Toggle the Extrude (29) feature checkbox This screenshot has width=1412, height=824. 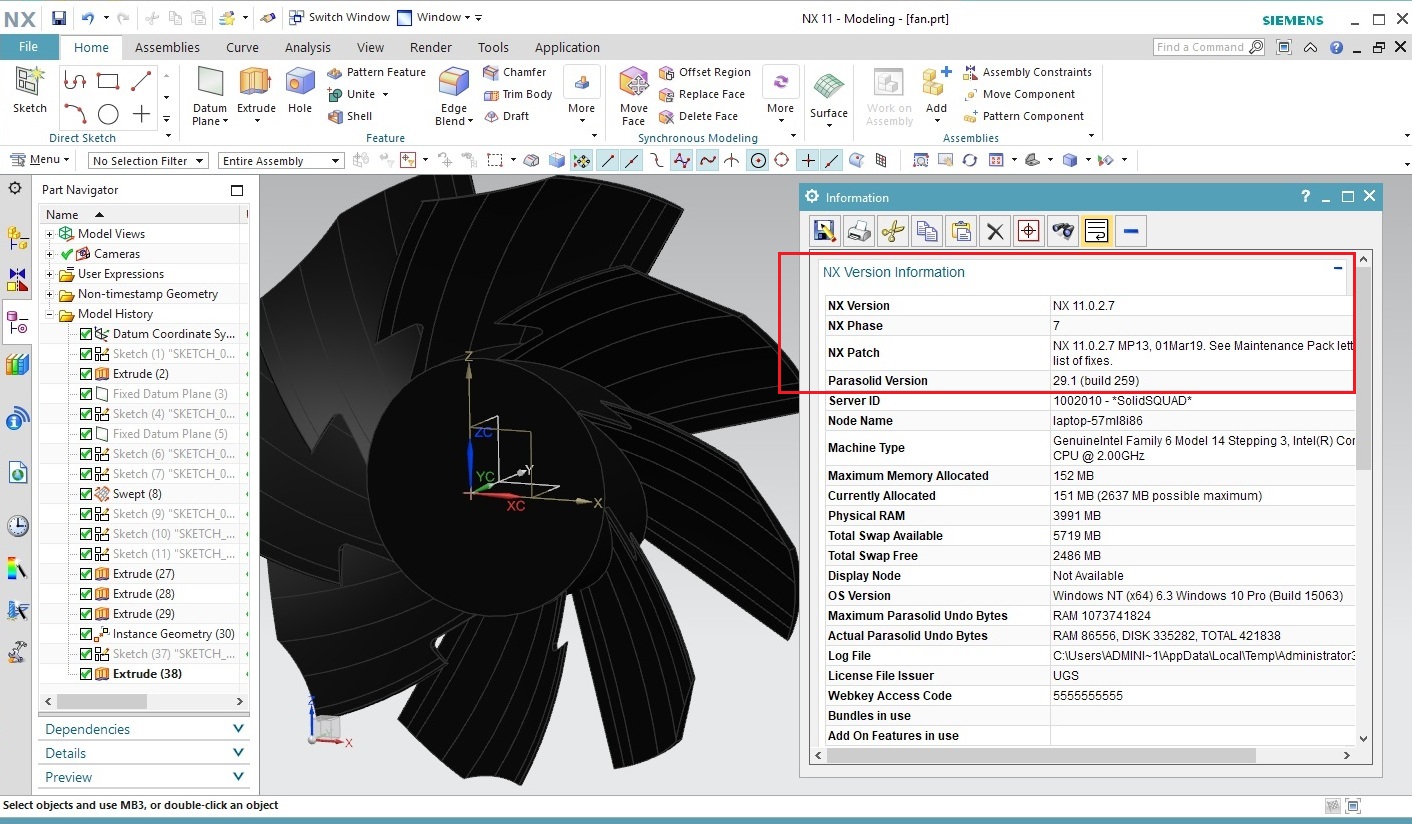[86, 614]
